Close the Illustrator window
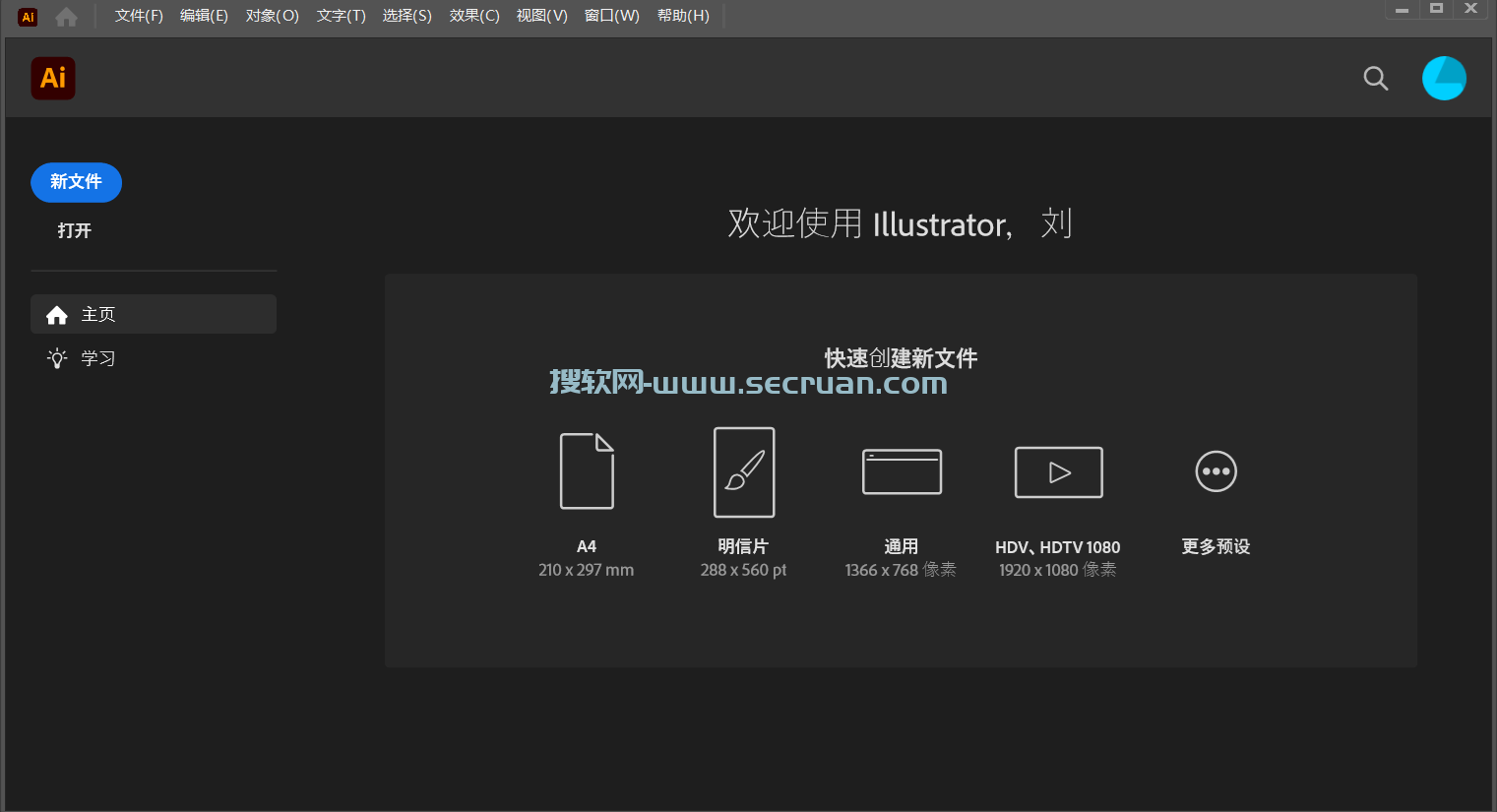Viewport: 1497px width, 812px height. coord(1471,9)
